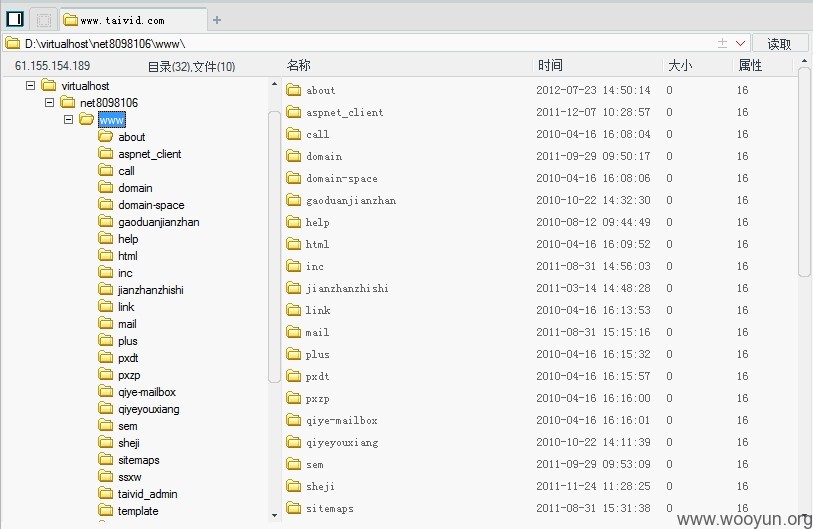Select the net8098106 folder in the tree
Screen dimensions: 813x529
point(99,103)
